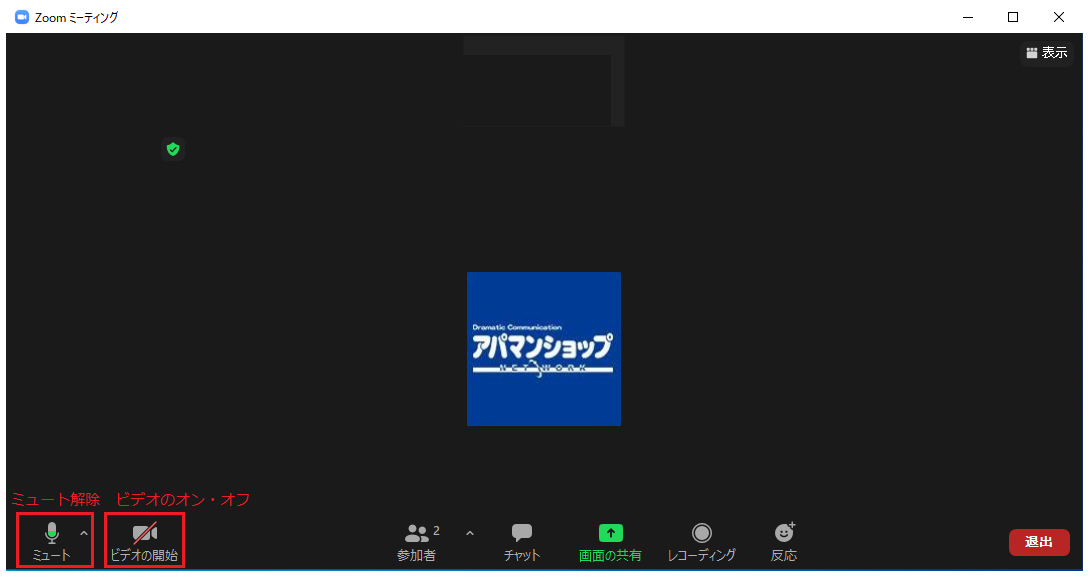The image size is (1090, 581).
Task: Start screen sharing with 画面の共有
Action: click(x=610, y=542)
